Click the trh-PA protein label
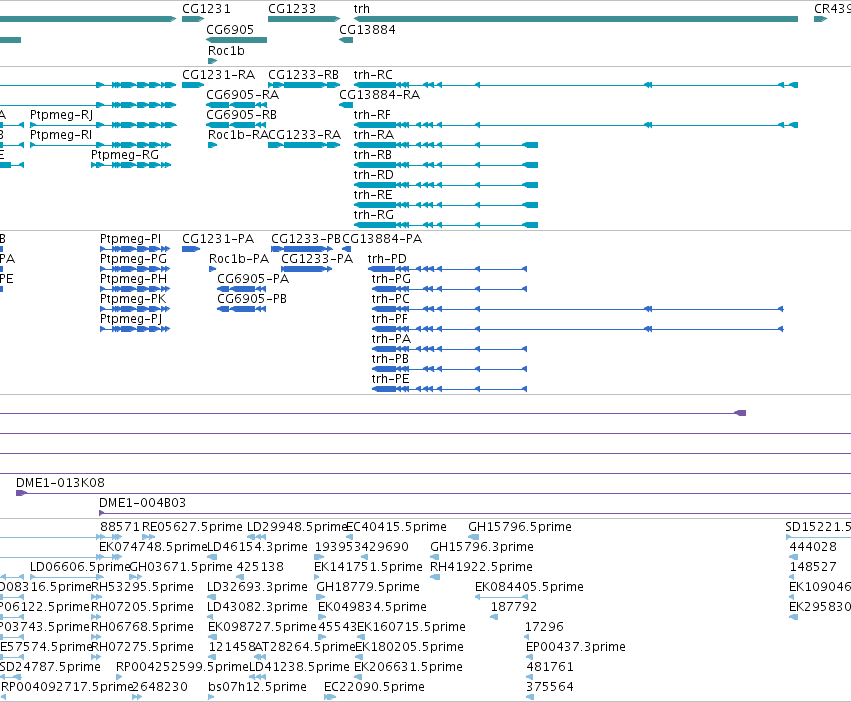Viewport: 851px width, 702px height. click(x=391, y=339)
